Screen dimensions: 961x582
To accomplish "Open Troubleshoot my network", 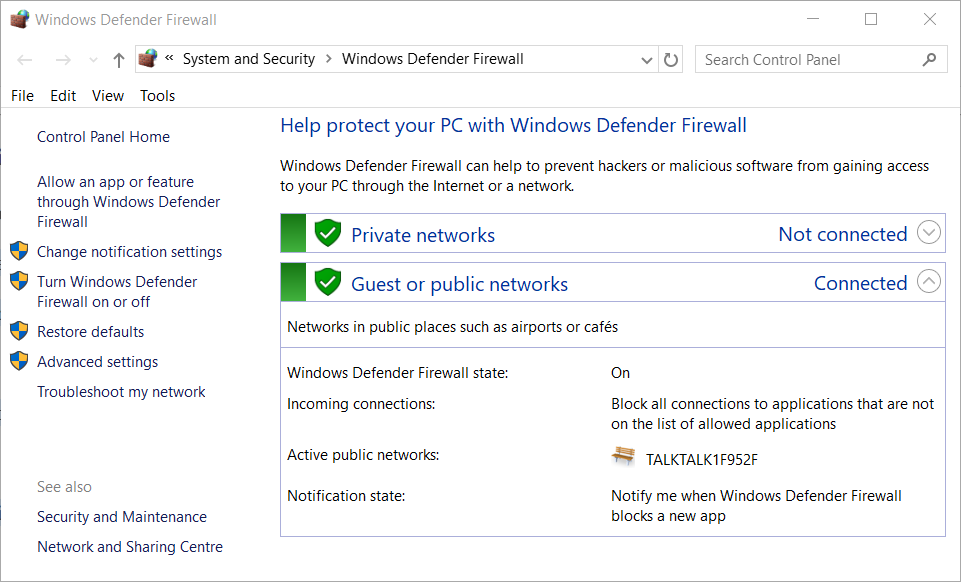I will point(121,392).
